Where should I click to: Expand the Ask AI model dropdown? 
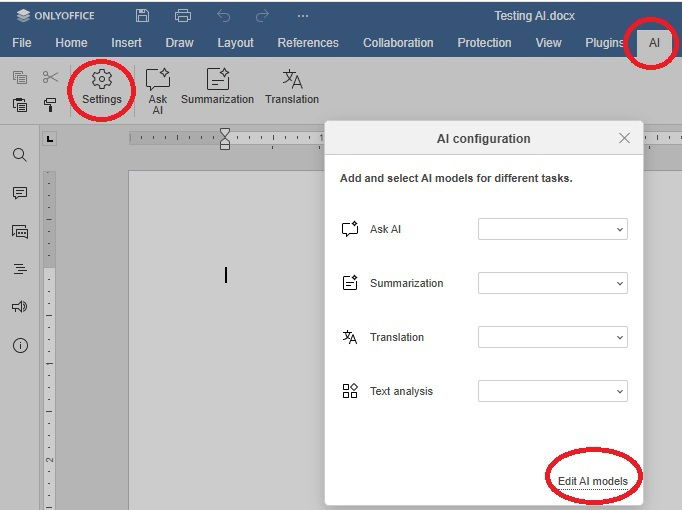552,229
